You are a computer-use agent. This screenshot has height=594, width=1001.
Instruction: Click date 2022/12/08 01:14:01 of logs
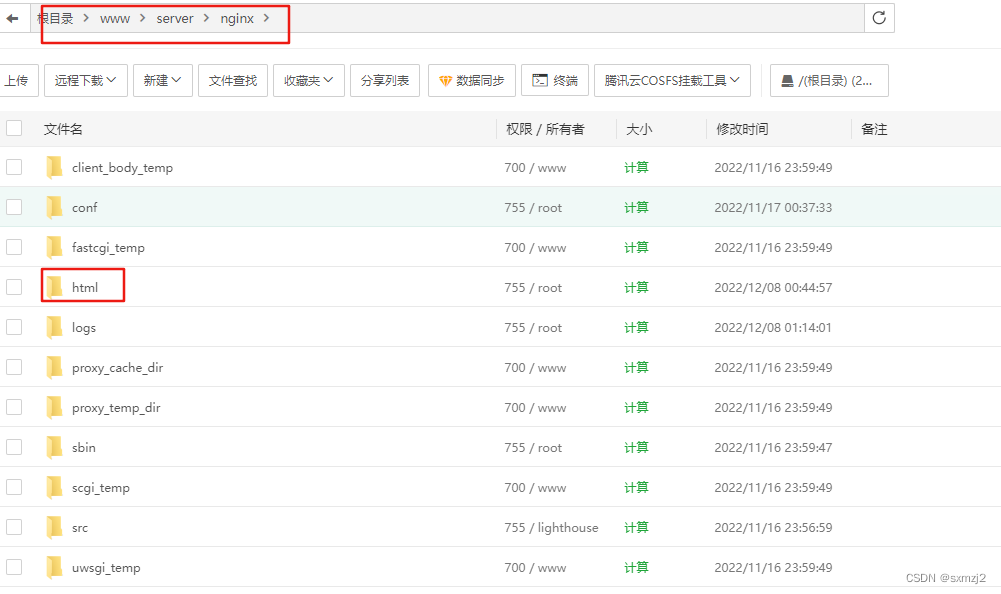pos(773,328)
